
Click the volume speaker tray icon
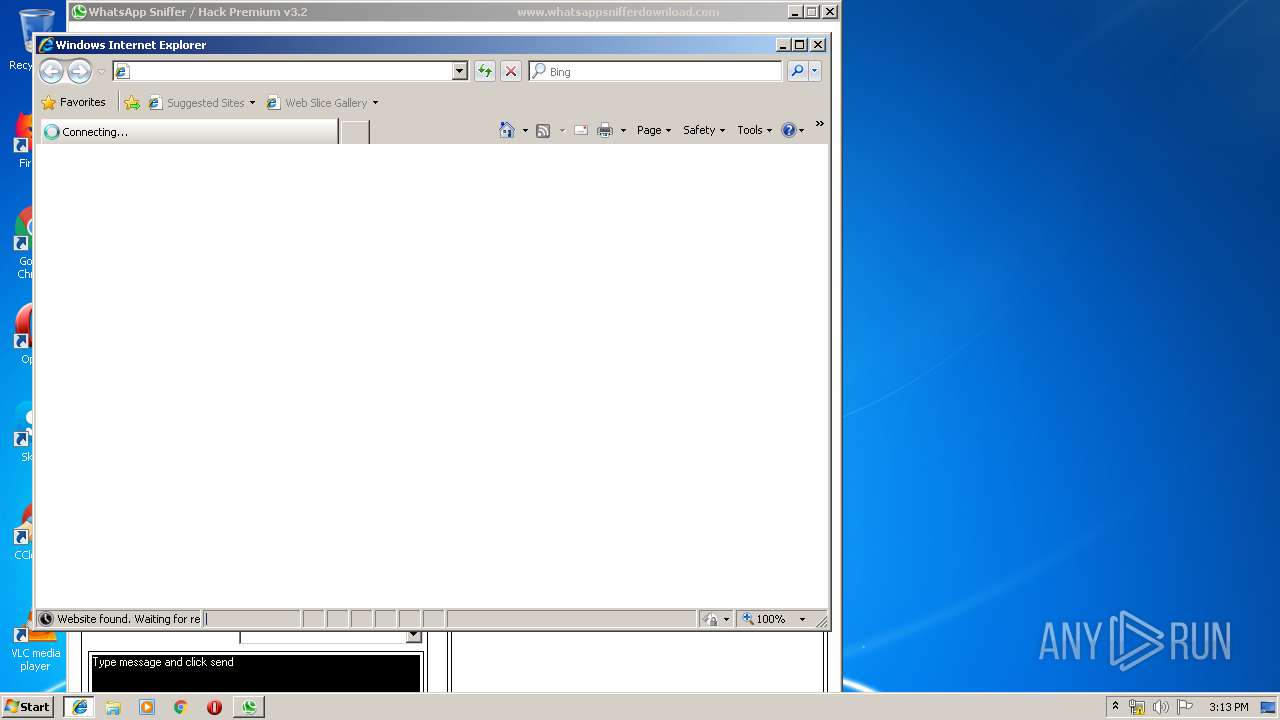(x=1161, y=707)
